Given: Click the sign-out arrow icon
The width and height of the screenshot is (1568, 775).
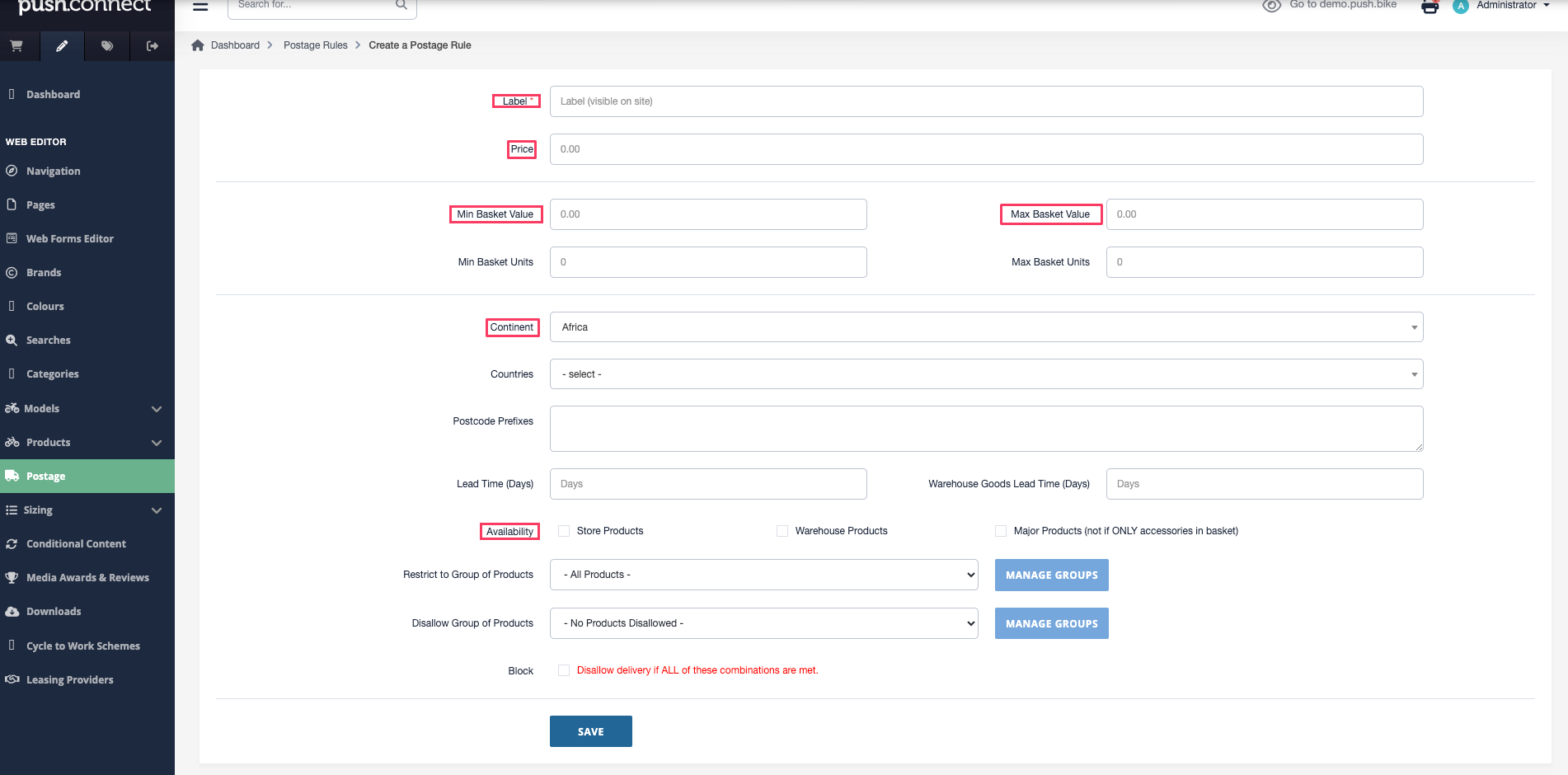Looking at the screenshot, I should pos(153,46).
